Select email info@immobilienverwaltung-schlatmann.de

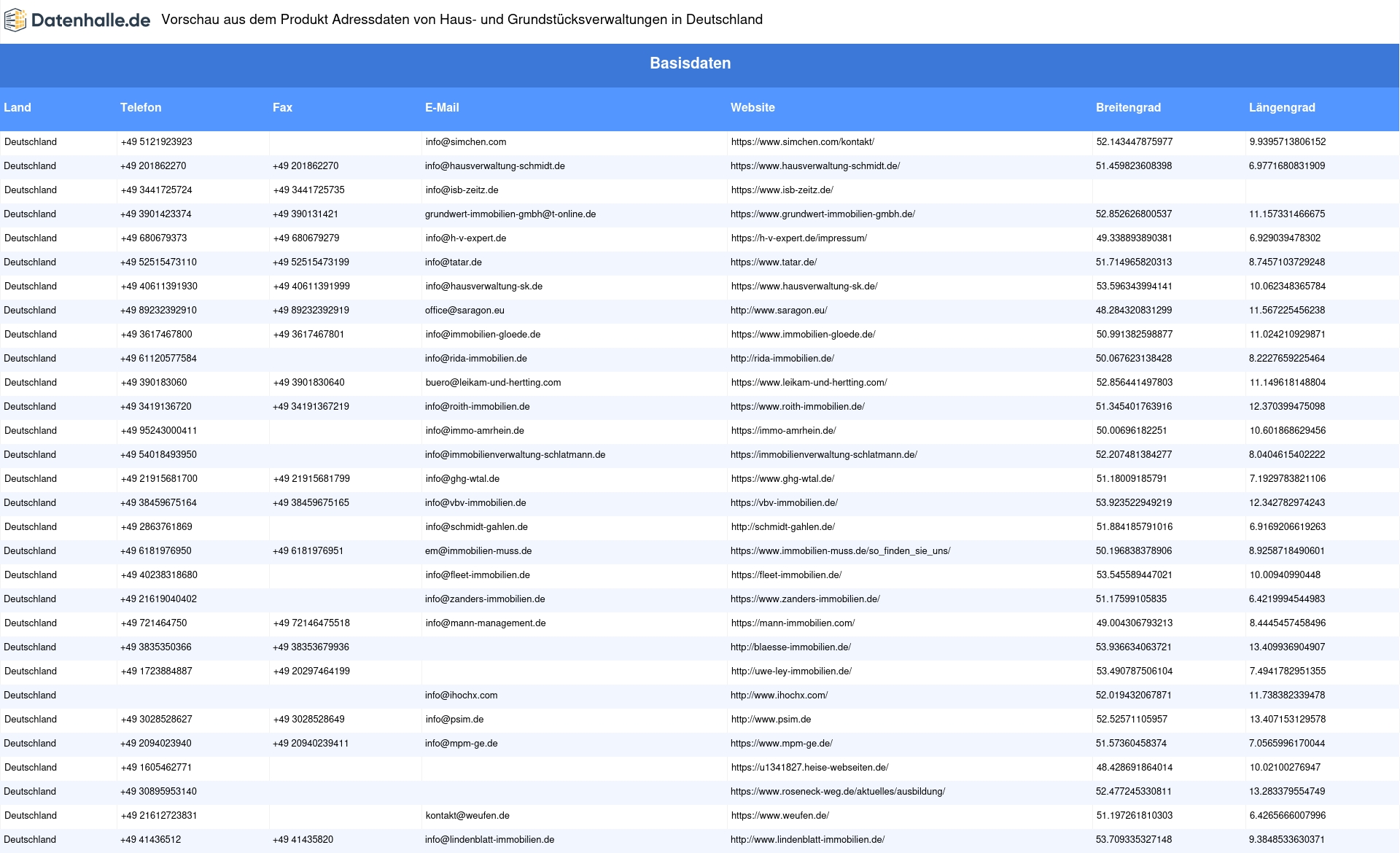point(516,455)
